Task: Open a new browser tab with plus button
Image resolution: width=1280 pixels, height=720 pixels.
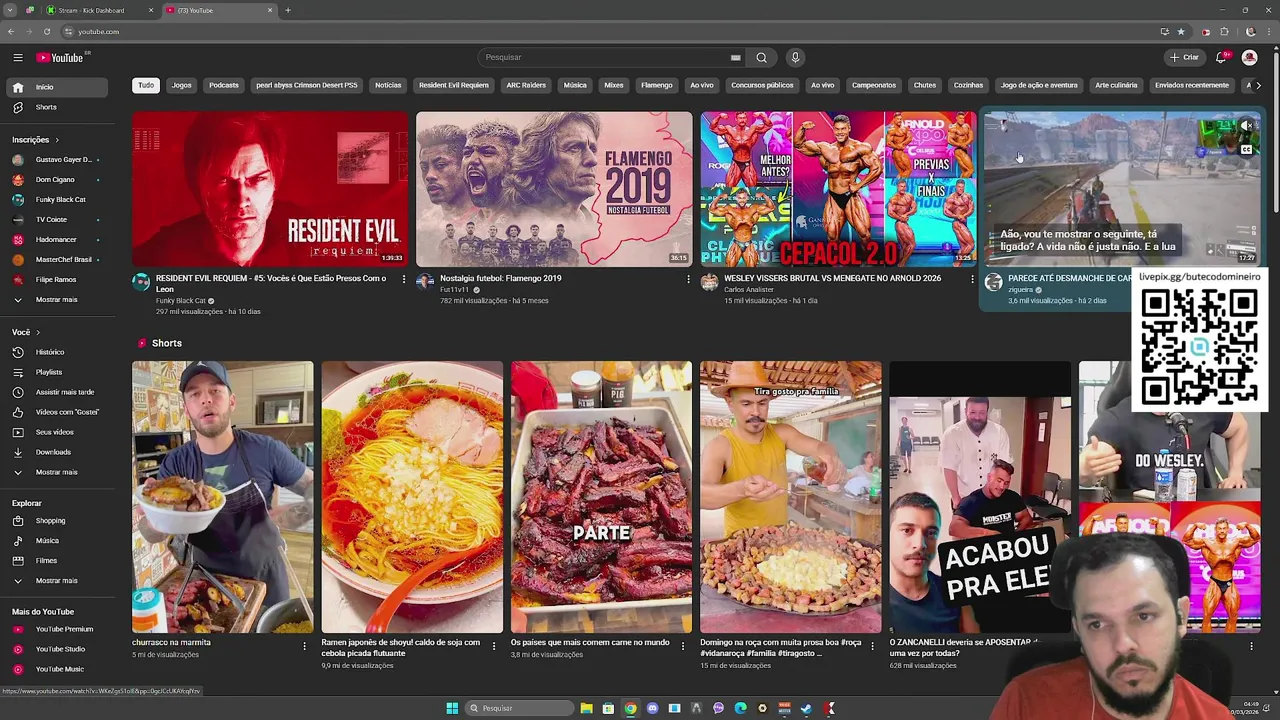Action: (x=288, y=10)
